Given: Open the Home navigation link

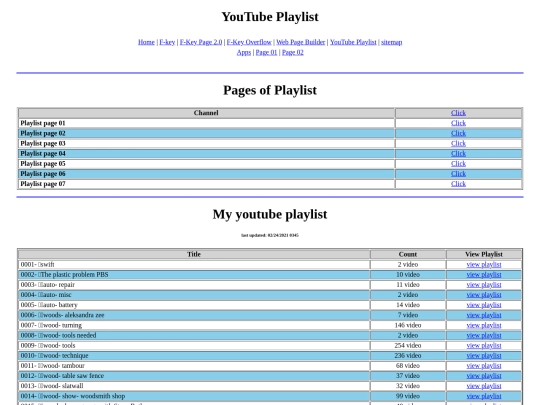Looking at the screenshot, I should pos(146,42).
